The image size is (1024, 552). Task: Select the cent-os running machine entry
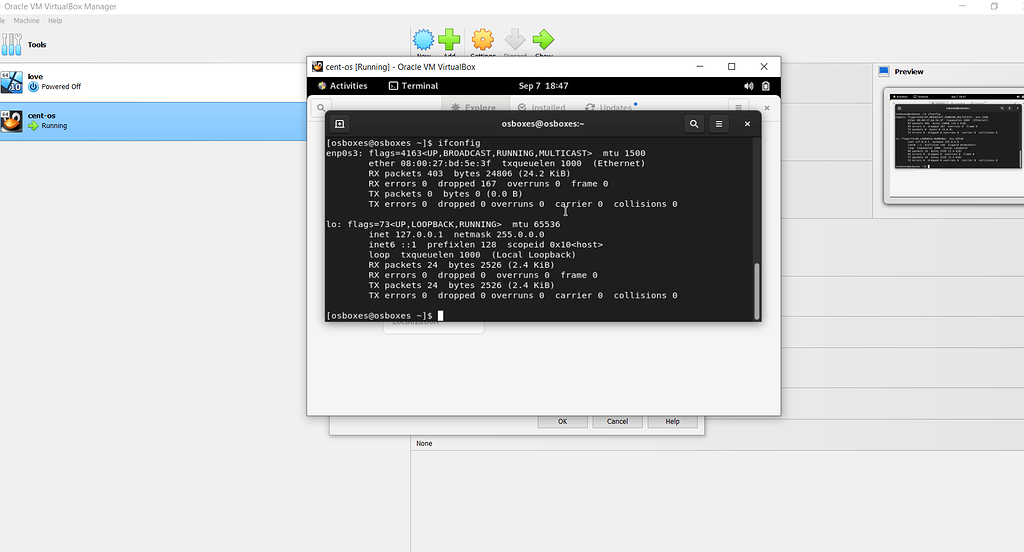tap(153, 121)
